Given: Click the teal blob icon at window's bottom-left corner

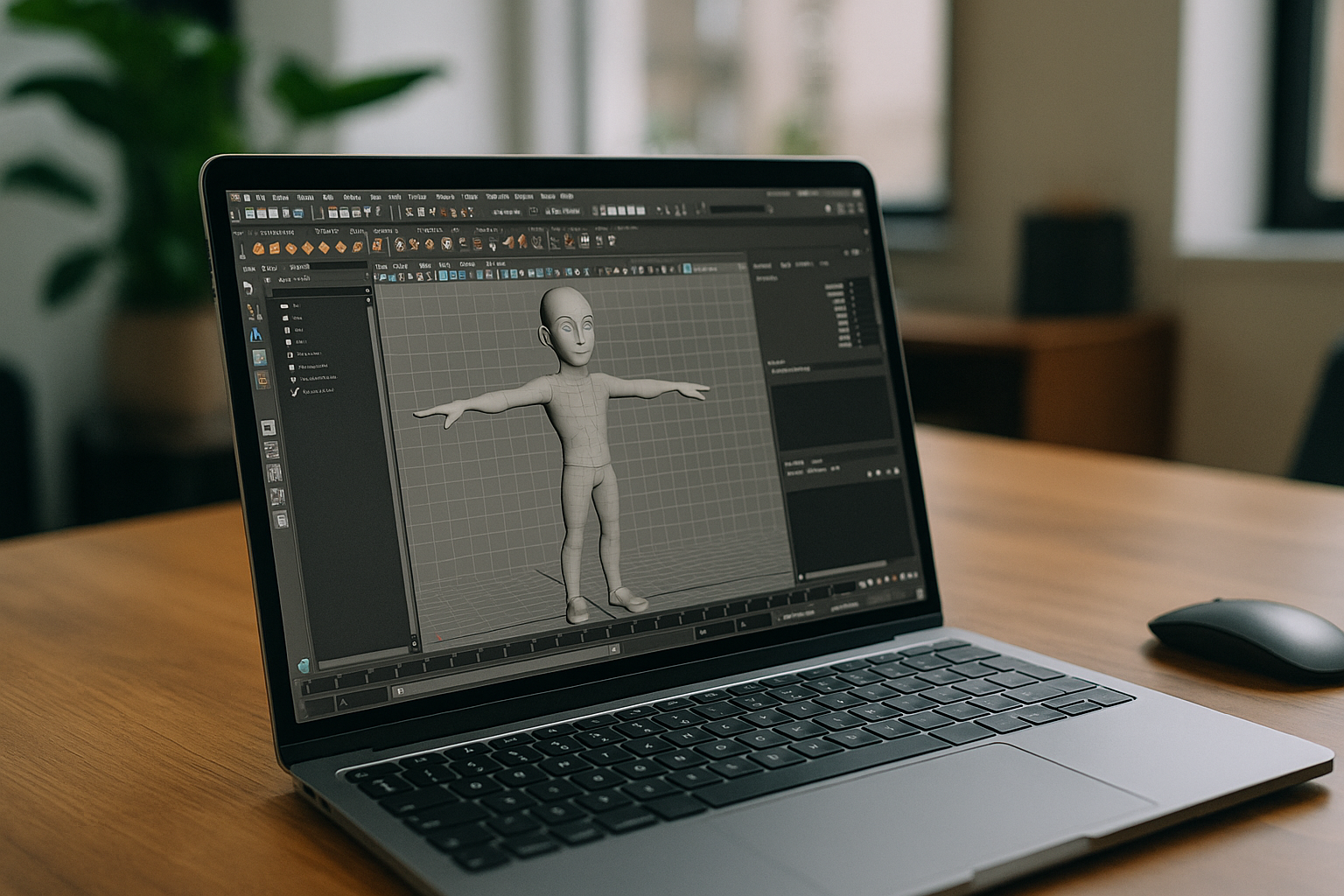Looking at the screenshot, I should click(304, 665).
